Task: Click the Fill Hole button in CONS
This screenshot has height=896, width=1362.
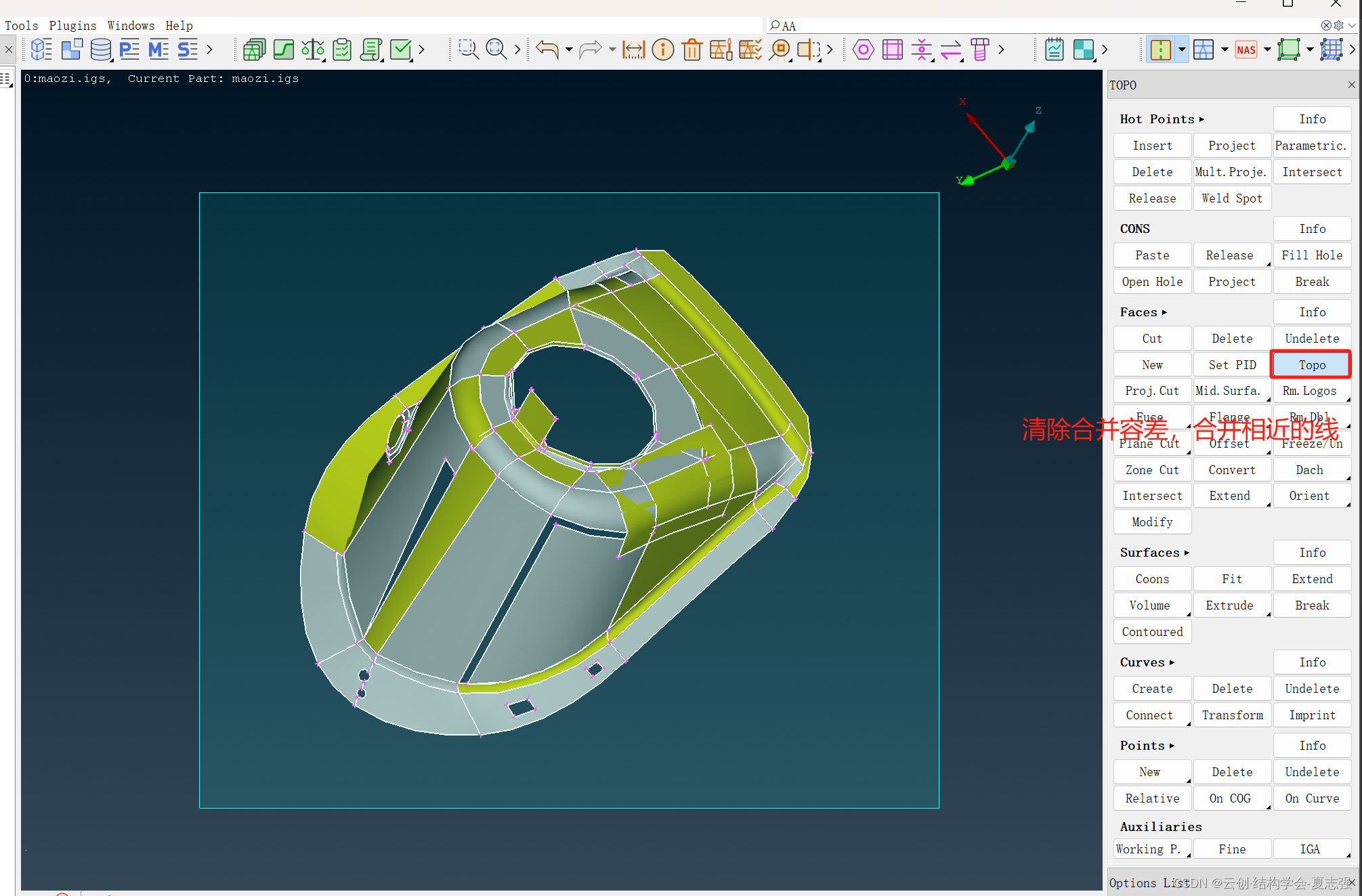Action: [x=1311, y=255]
